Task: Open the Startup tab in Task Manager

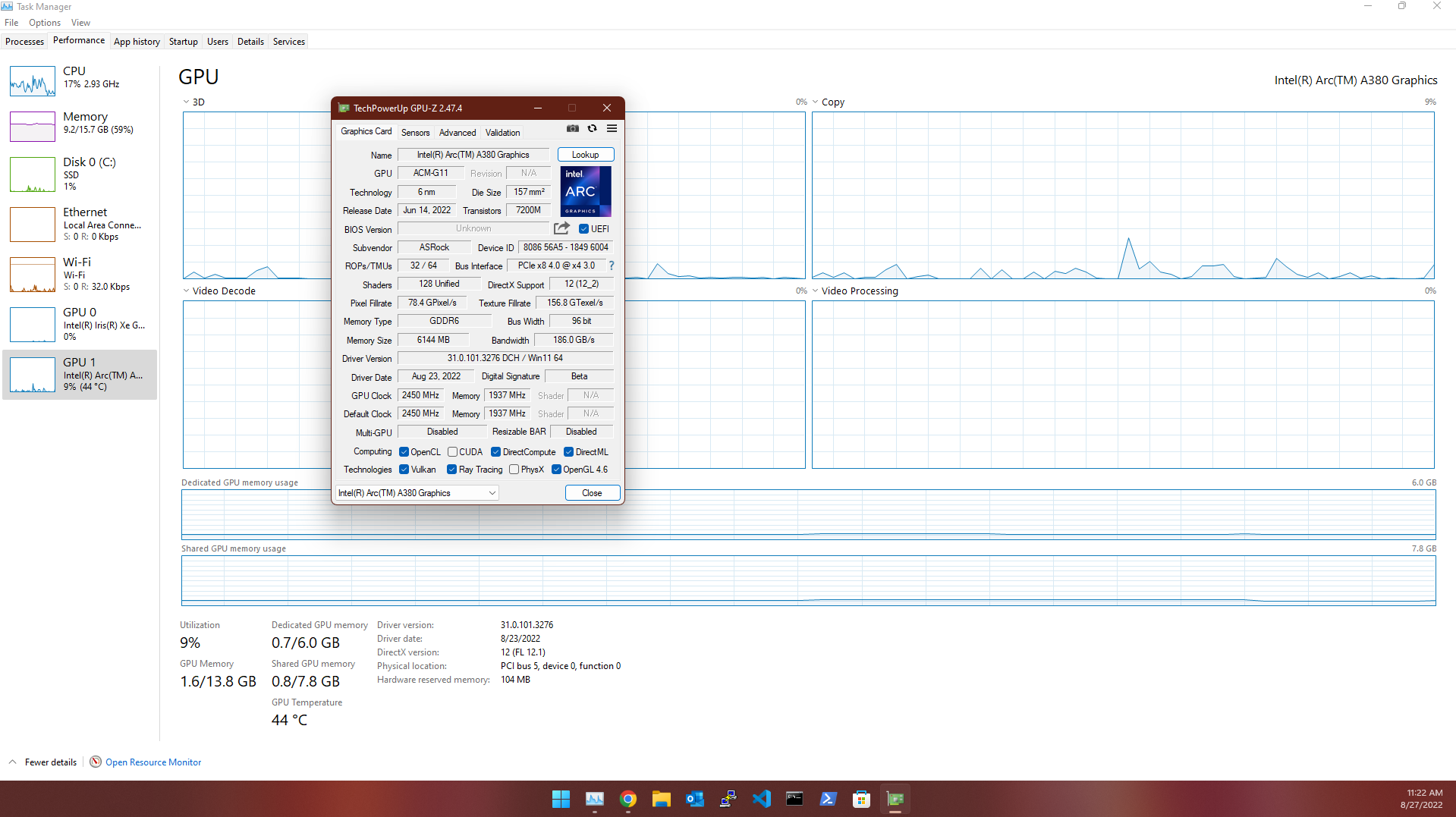Action: tap(183, 42)
